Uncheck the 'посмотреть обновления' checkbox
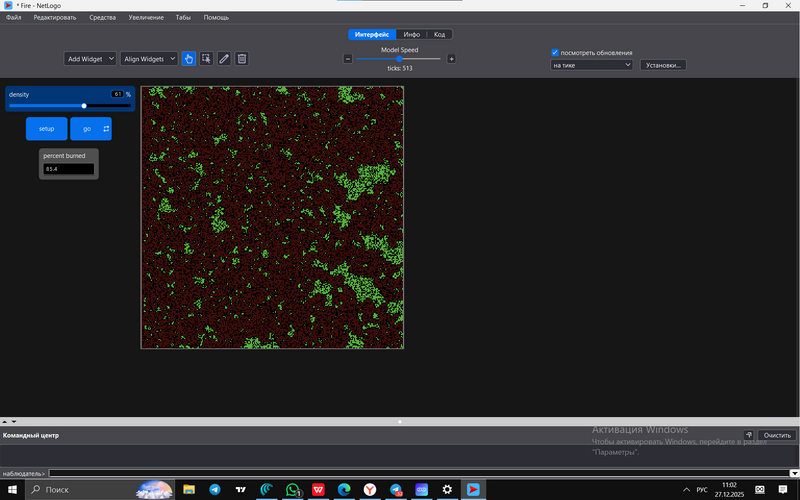The image size is (800, 500). [x=555, y=52]
